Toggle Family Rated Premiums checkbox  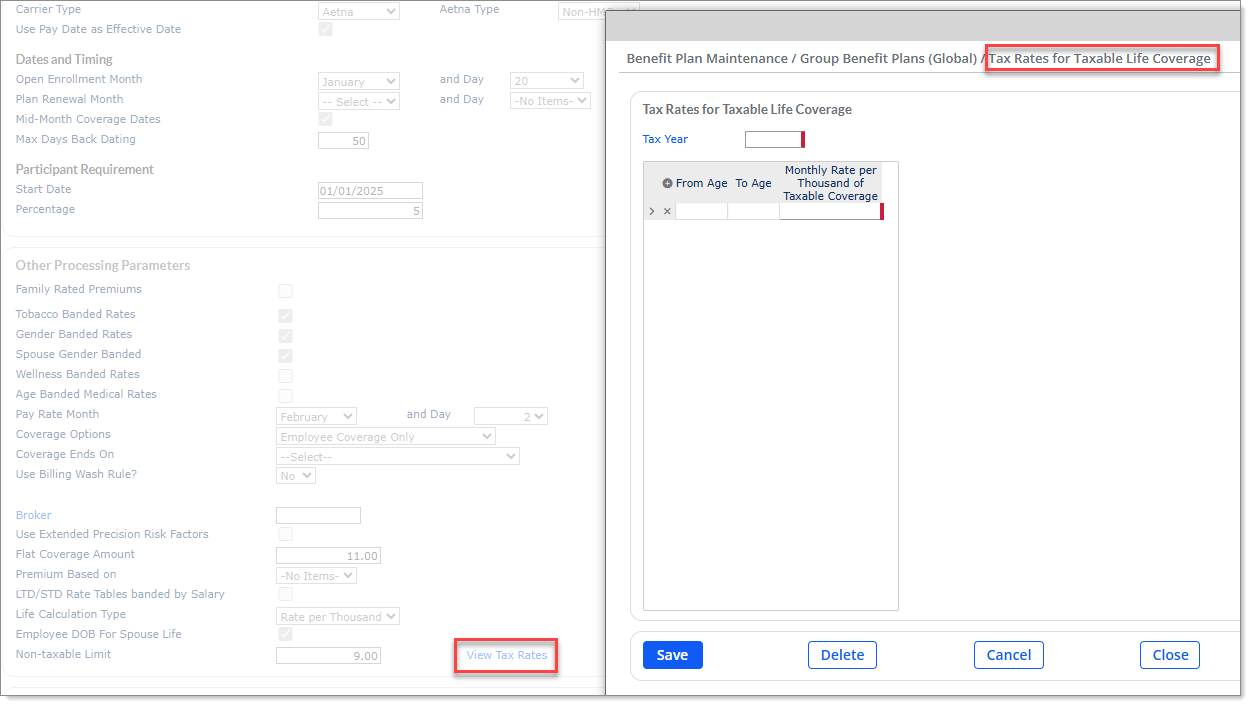(285, 291)
